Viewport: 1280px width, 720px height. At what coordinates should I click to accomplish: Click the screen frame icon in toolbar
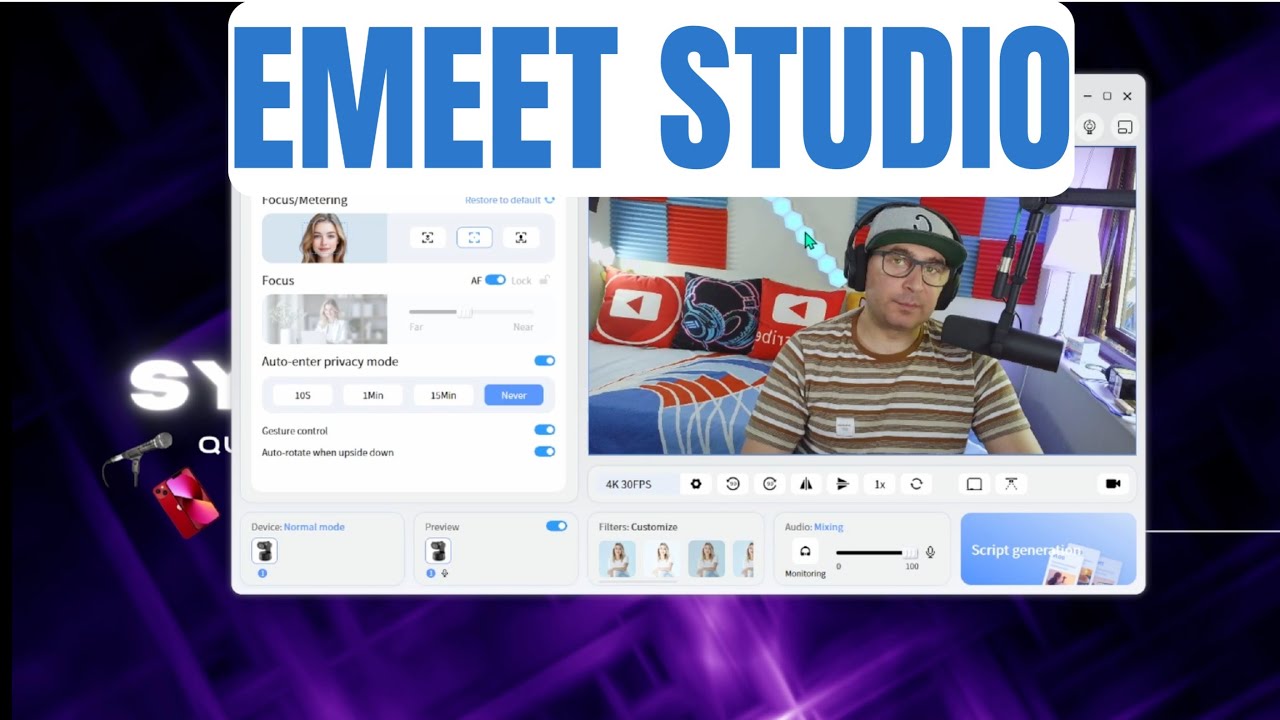[974, 484]
